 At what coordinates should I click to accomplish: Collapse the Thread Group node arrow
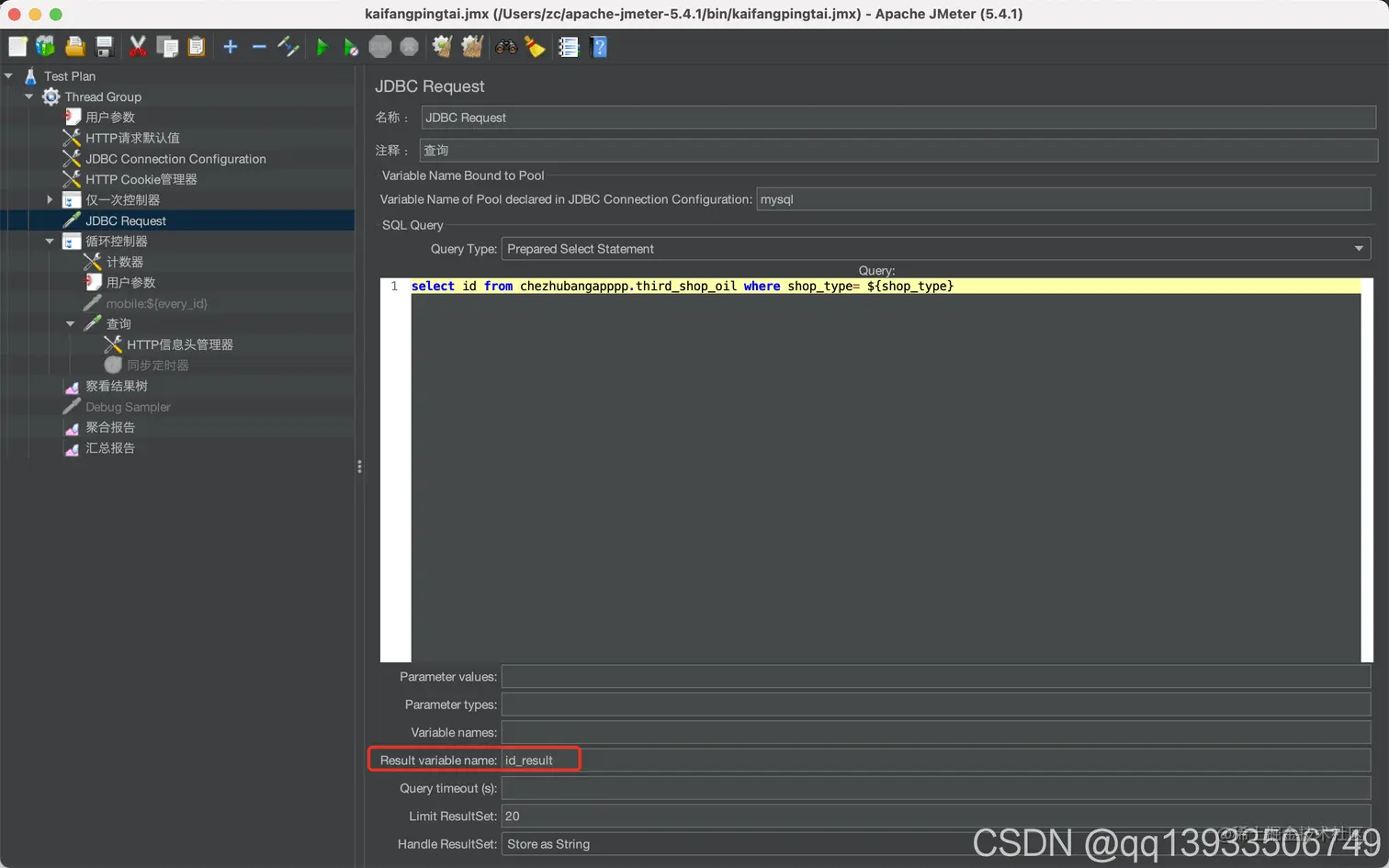28,96
